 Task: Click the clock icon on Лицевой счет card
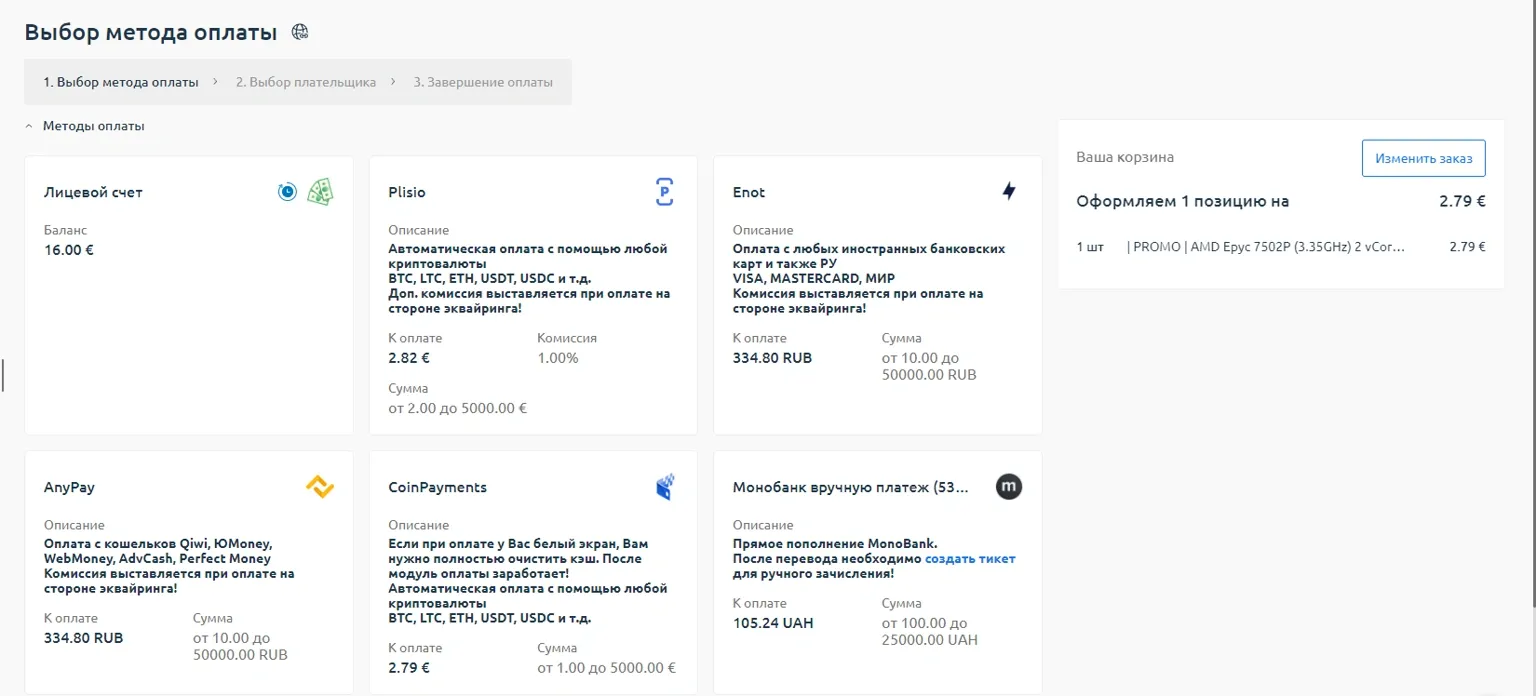click(287, 192)
